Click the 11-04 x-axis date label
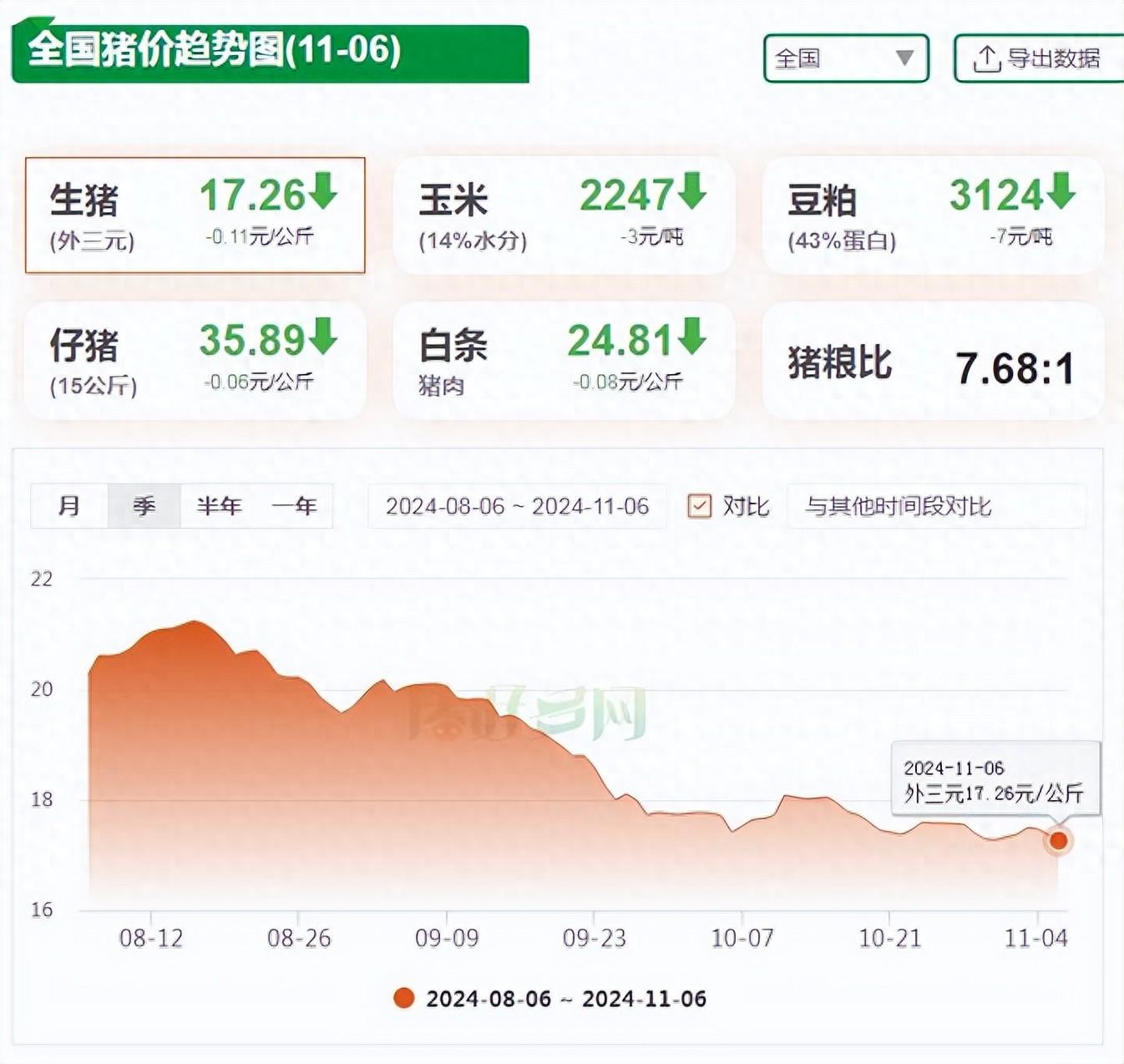The image size is (1124, 1064). click(x=1036, y=938)
